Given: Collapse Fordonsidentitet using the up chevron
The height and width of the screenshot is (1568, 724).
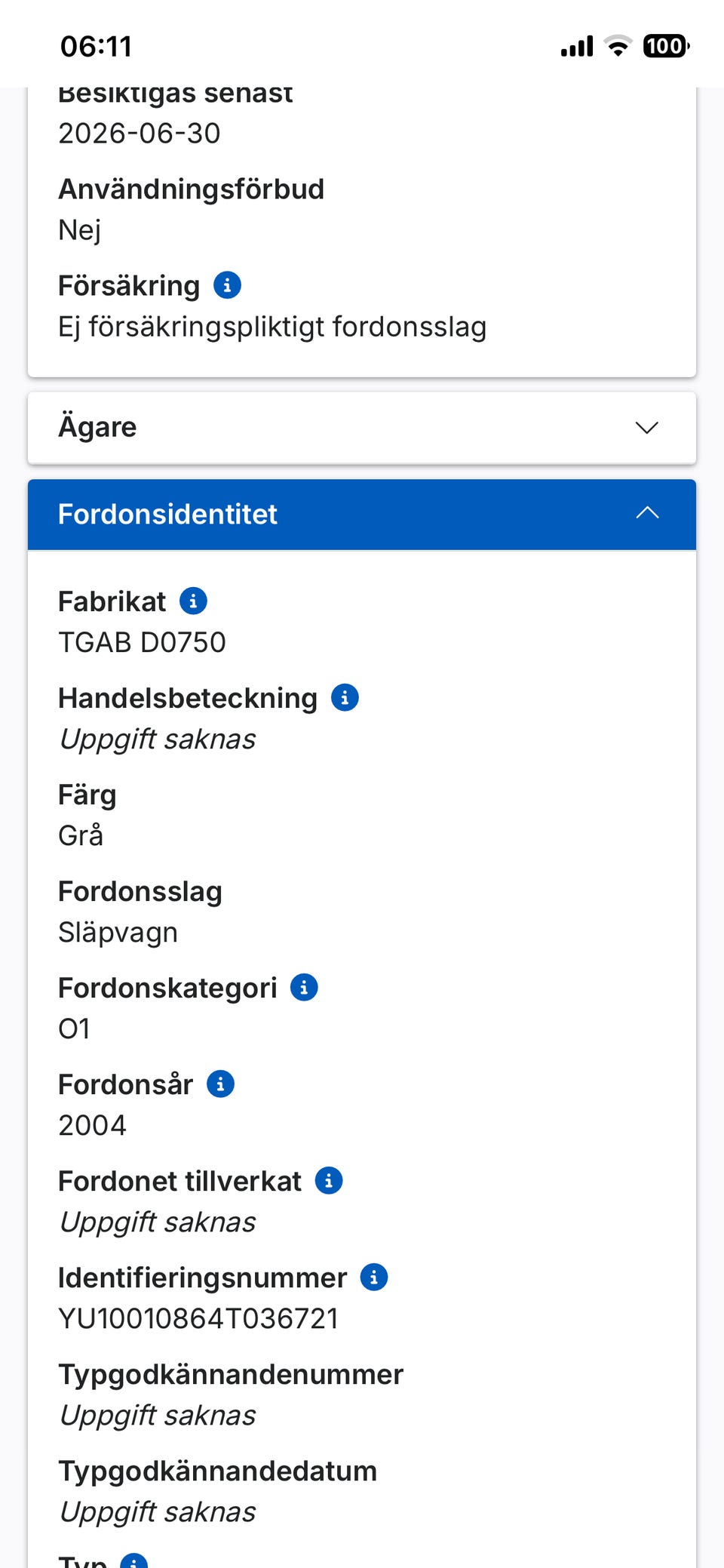Looking at the screenshot, I should coord(646,514).
